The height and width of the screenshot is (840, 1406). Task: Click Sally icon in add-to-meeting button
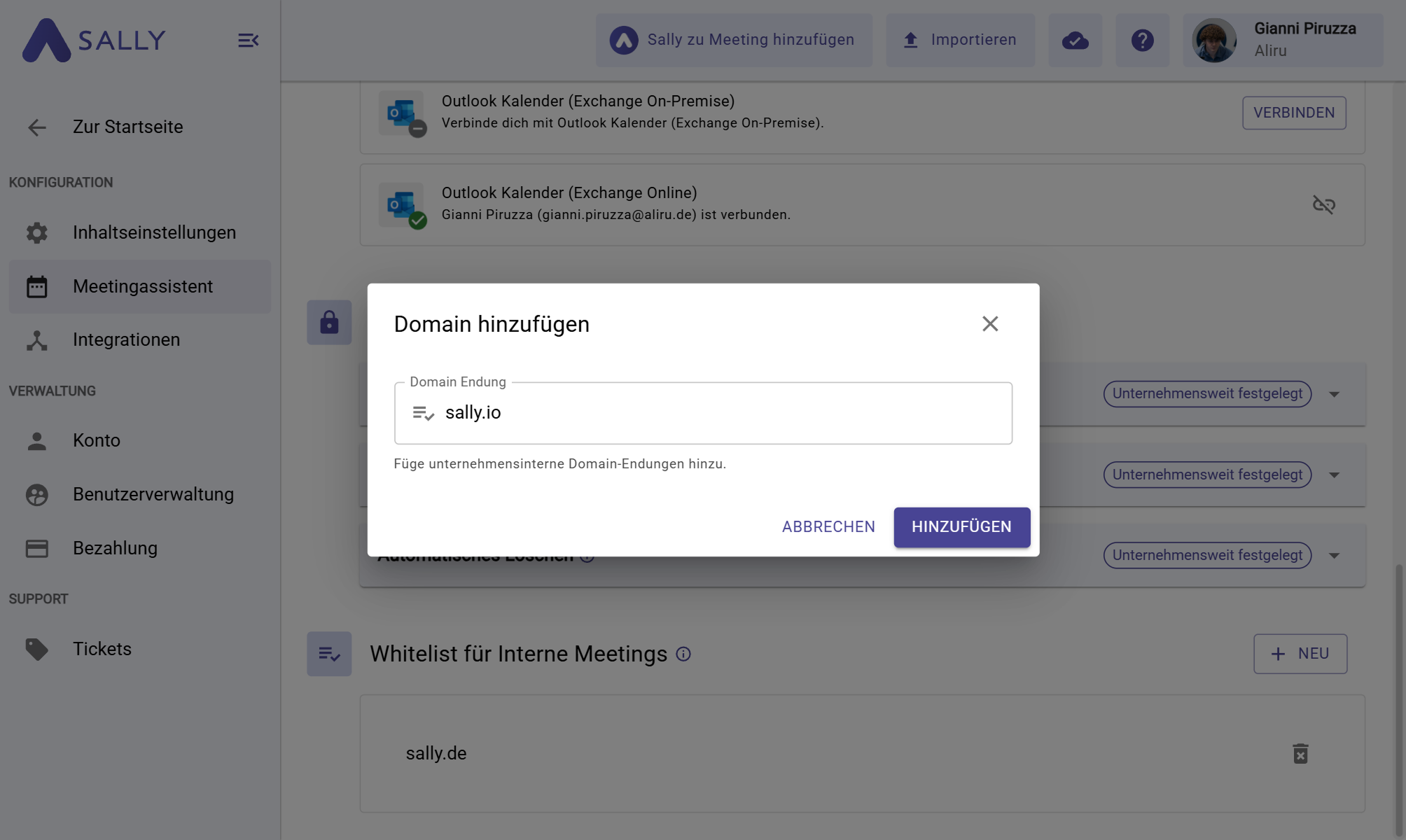(623, 41)
